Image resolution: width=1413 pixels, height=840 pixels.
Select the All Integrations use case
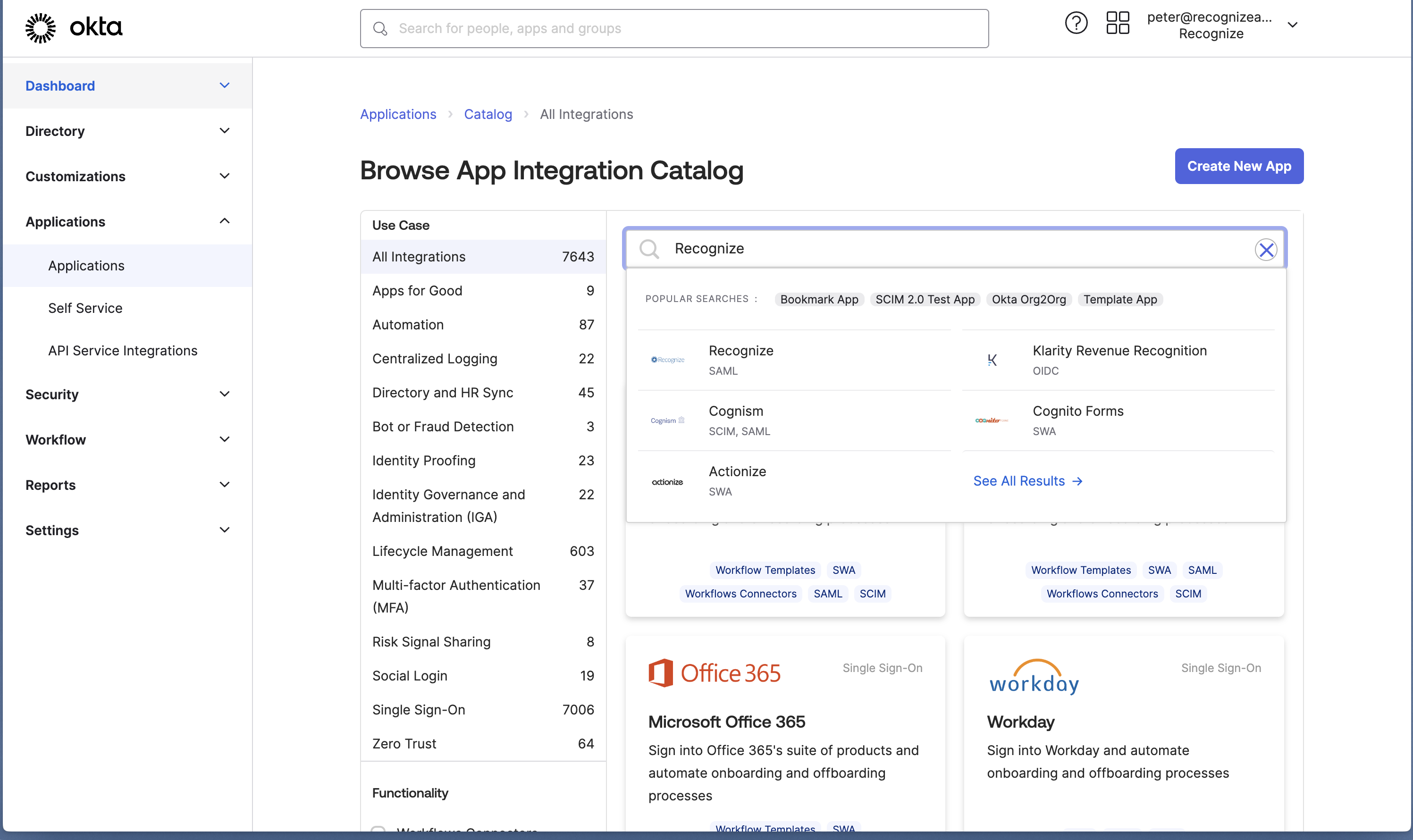[x=483, y=256]
